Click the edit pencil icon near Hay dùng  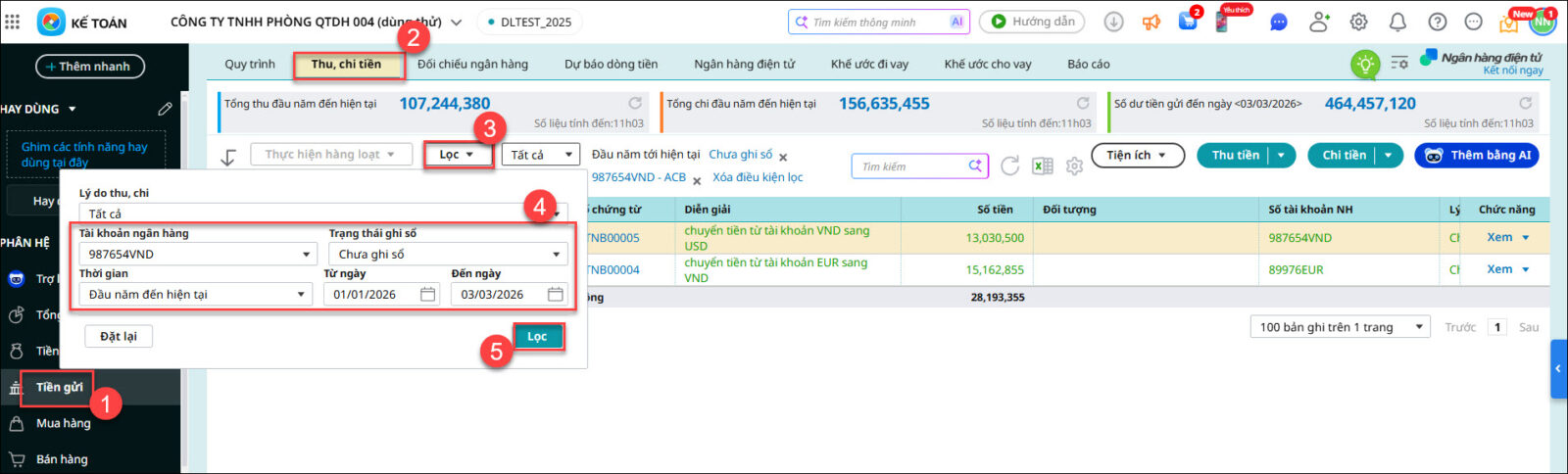point(165,109)
